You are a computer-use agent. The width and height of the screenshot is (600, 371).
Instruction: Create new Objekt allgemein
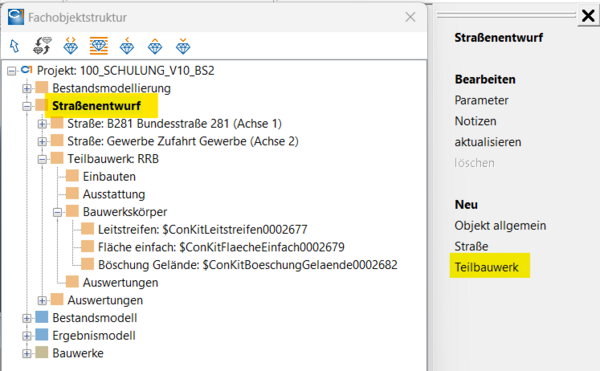click(x=500, y=225)
